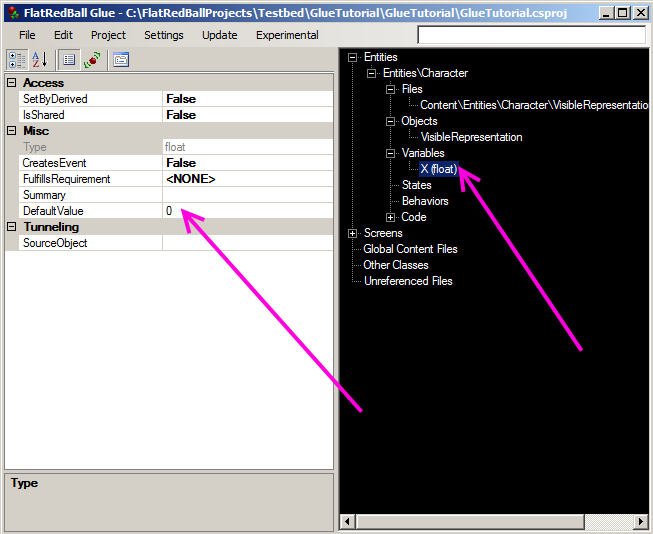
Task: Click the tree horizontal scrollbar thumb
Action: (x=470, y=522)
